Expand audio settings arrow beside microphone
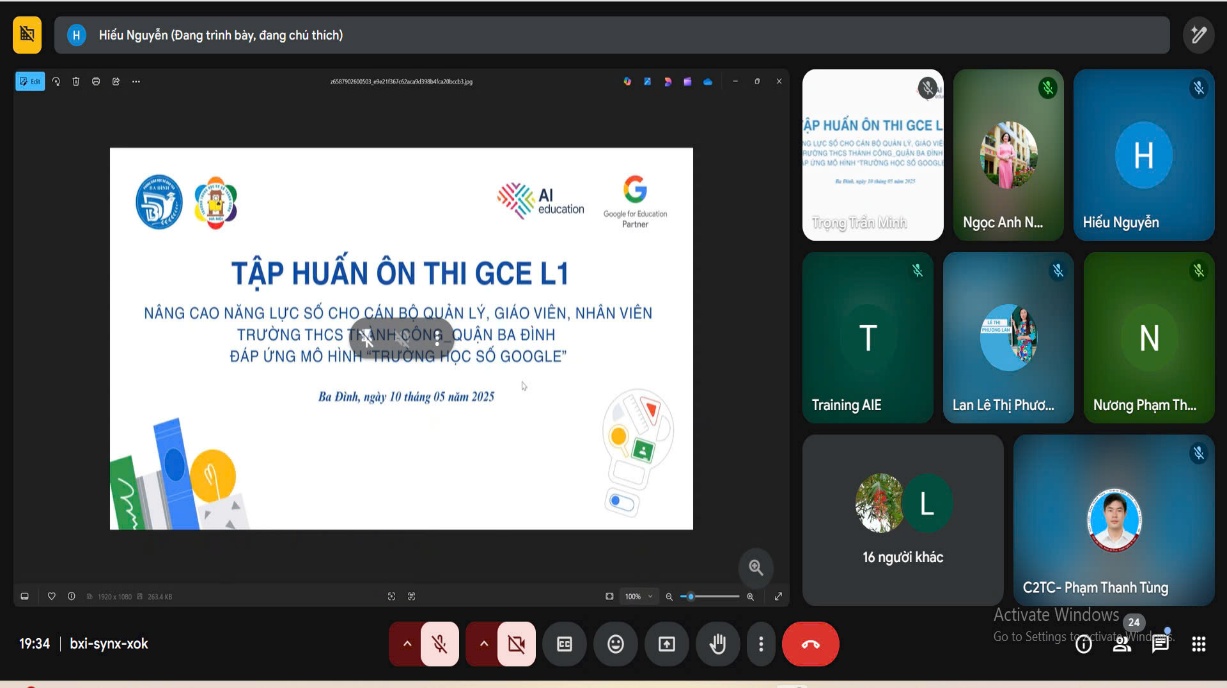 pos(407,644)
